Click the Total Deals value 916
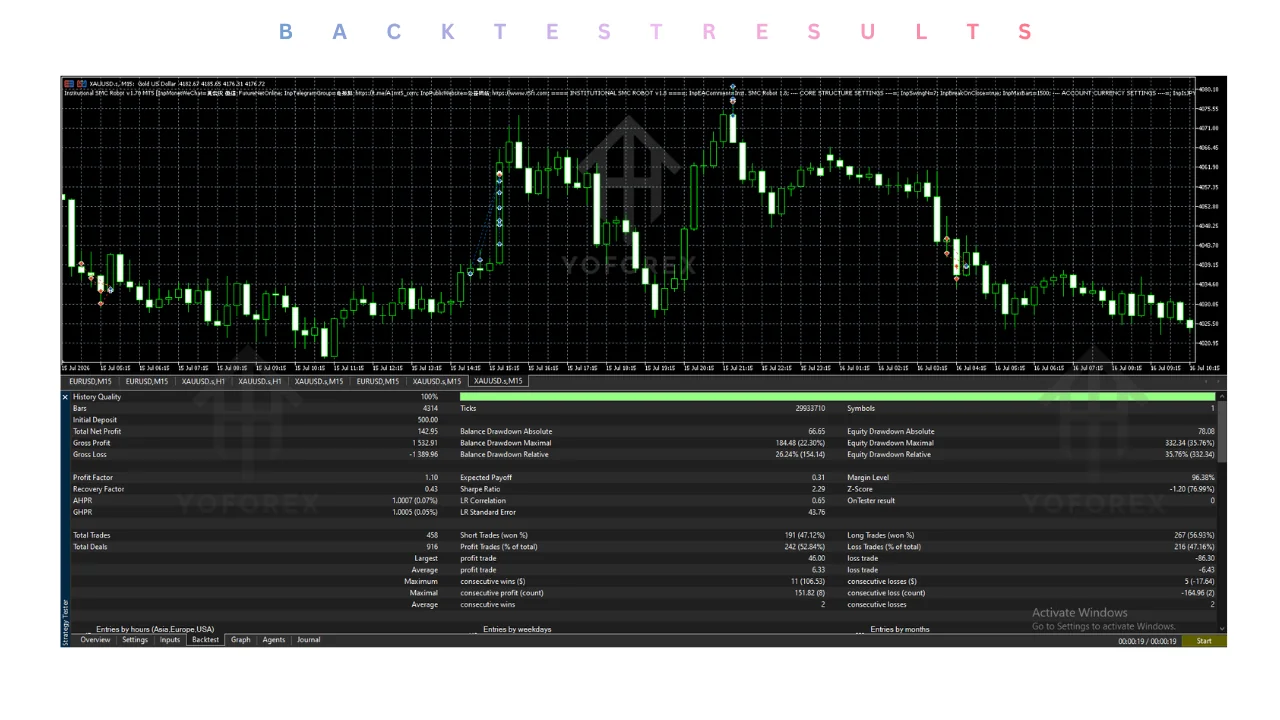Viewport: 1280px width, 720px height. click(432, 547)
